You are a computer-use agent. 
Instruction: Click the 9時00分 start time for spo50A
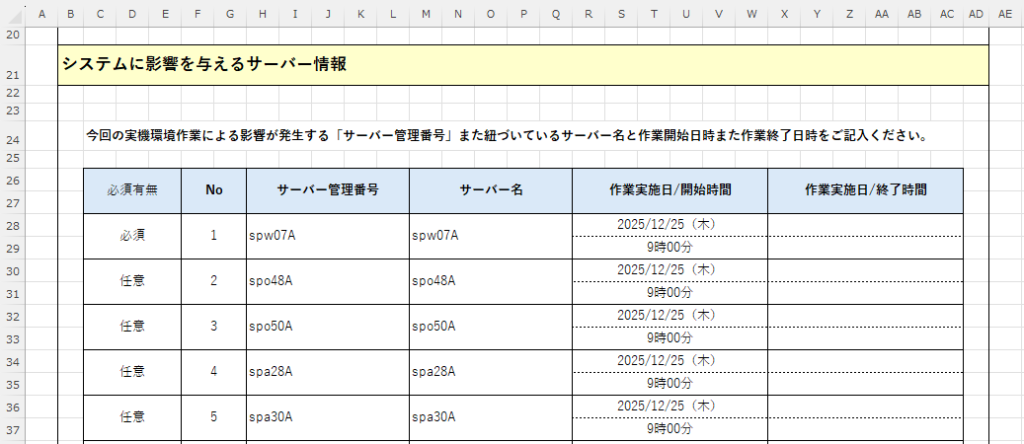669,338
